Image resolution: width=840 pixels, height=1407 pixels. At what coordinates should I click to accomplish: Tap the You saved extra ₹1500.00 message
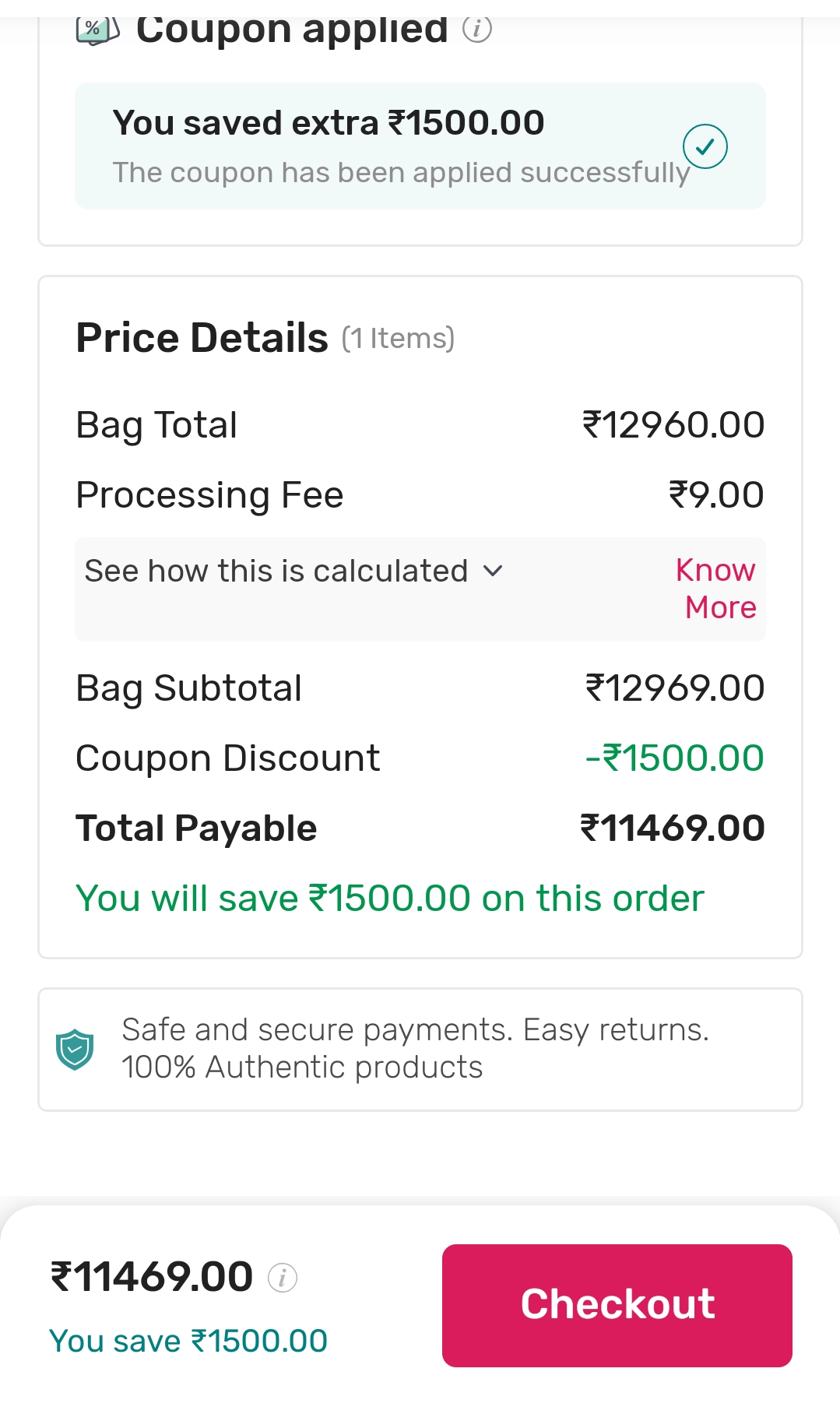click(x=328, y=123)
